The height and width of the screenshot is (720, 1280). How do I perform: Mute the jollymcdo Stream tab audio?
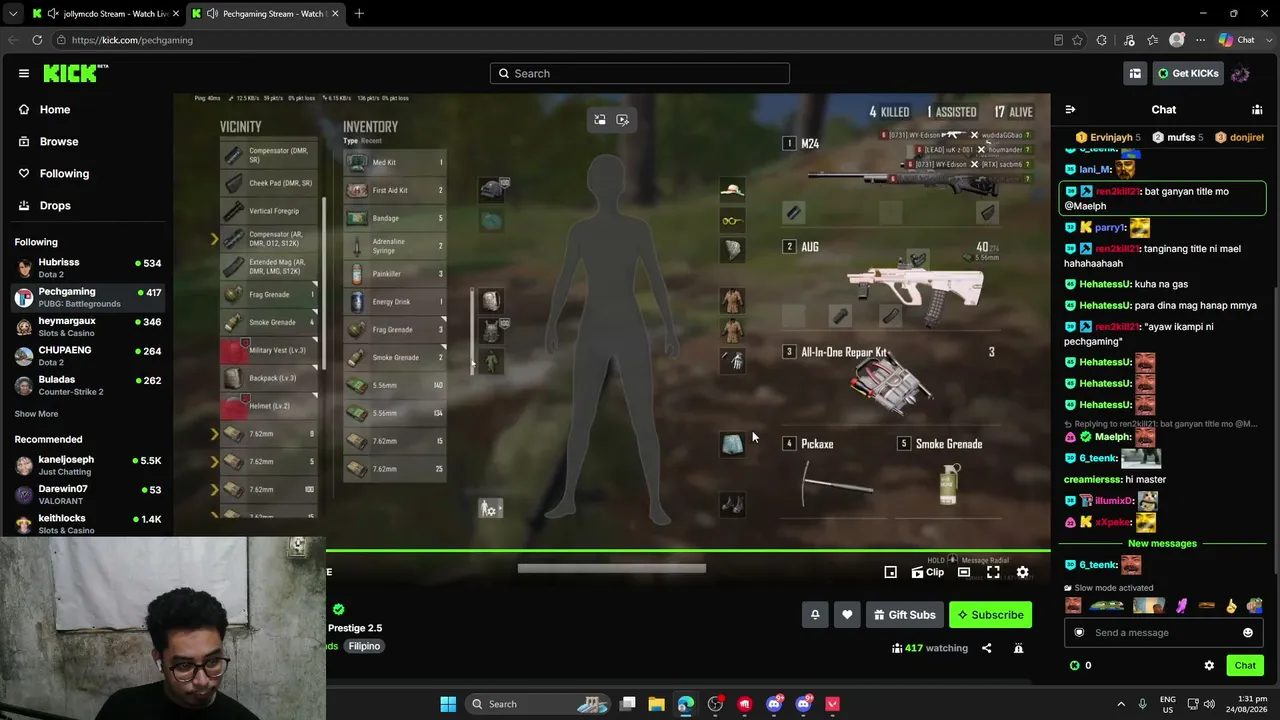click(x=52, y=14)
